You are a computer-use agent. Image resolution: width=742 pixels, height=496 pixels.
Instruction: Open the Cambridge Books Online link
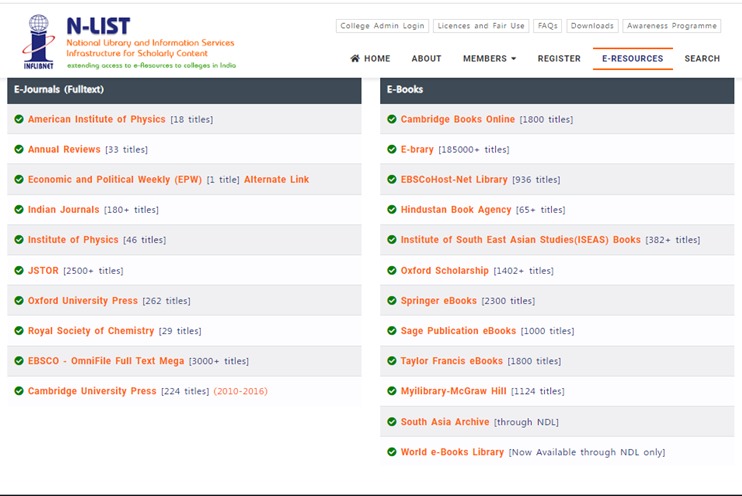point(458,119)
